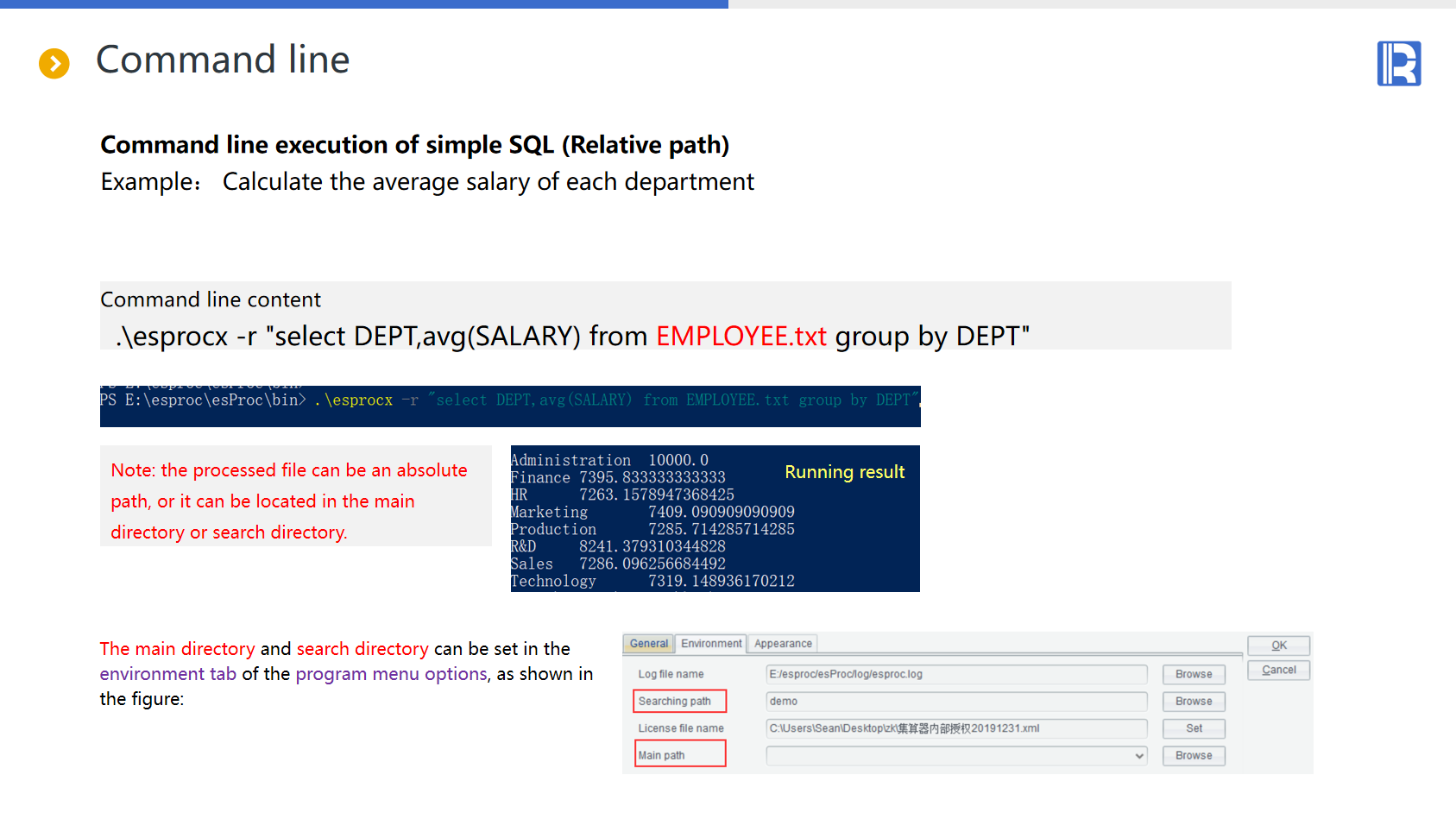The width and height of the screenshot is (1456, 819).
Task: Click Set button for License file
Action: pyautogui.click(x=1193, y=728)
